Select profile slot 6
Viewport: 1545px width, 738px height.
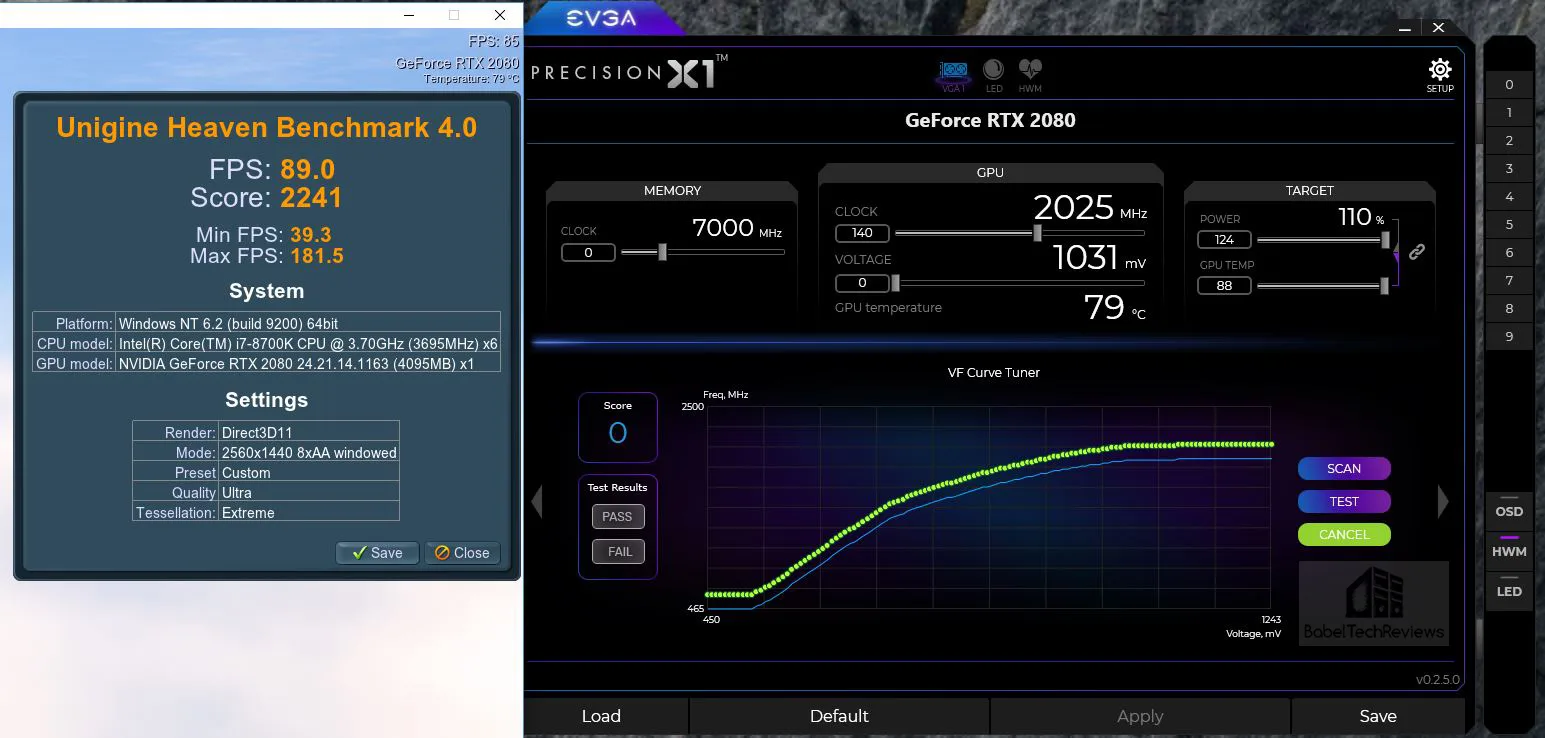(x=1509, y=253)
